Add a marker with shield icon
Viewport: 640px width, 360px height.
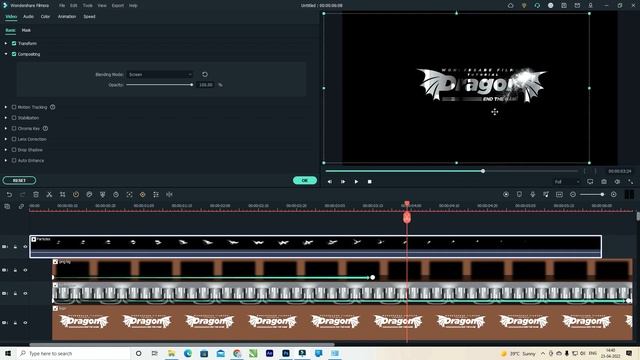pos(519,195)
